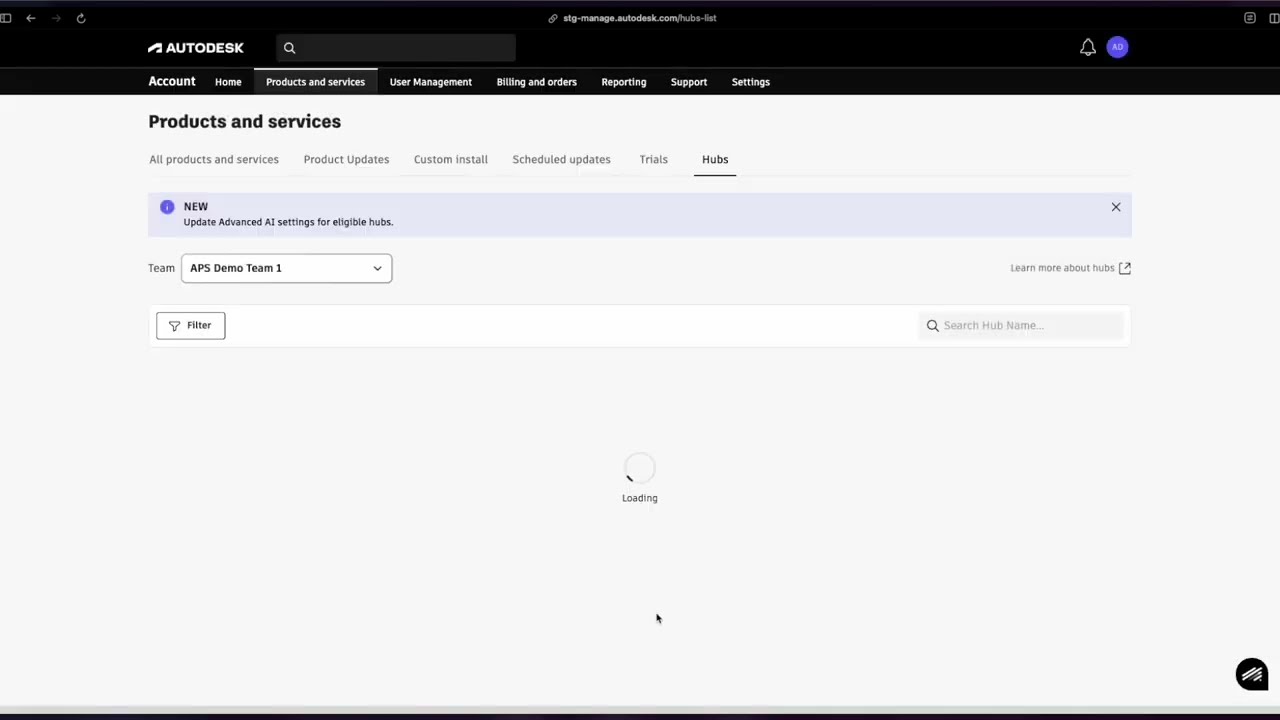The width and height of the screenshot is (1280, 720).
Task: Click the blue info icon in the banner
Action: pyautogui.click(x=167, y=207)
